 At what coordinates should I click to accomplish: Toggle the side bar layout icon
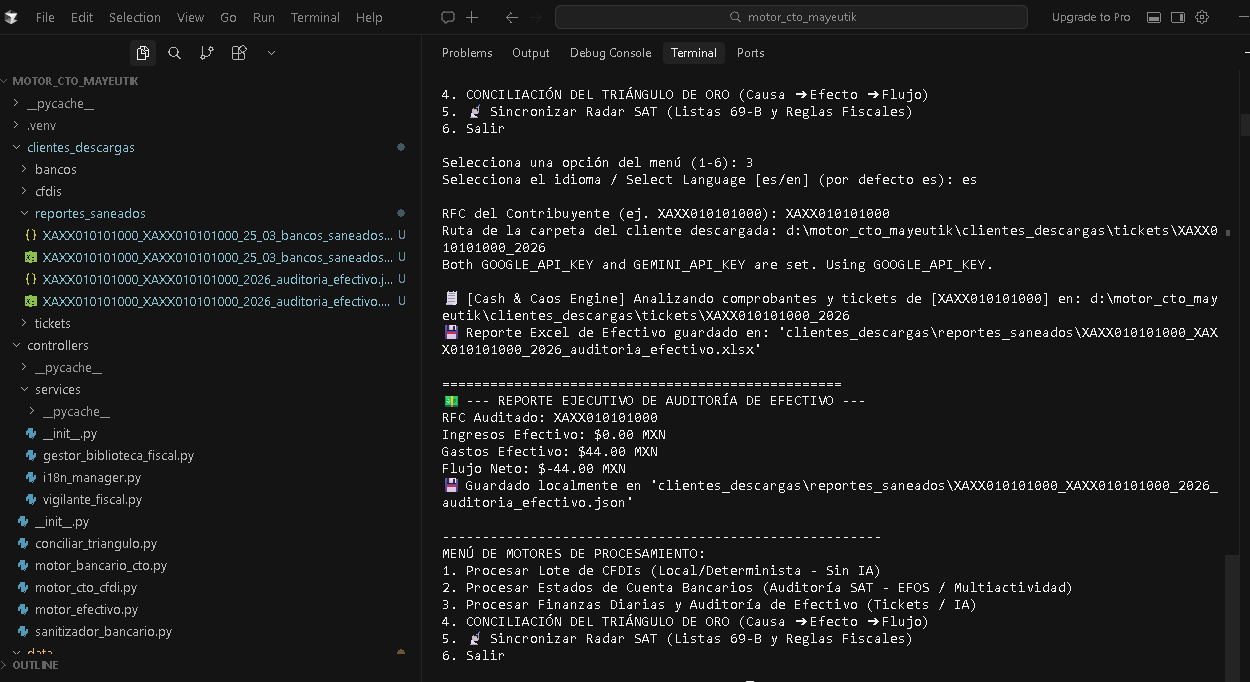1178,17
